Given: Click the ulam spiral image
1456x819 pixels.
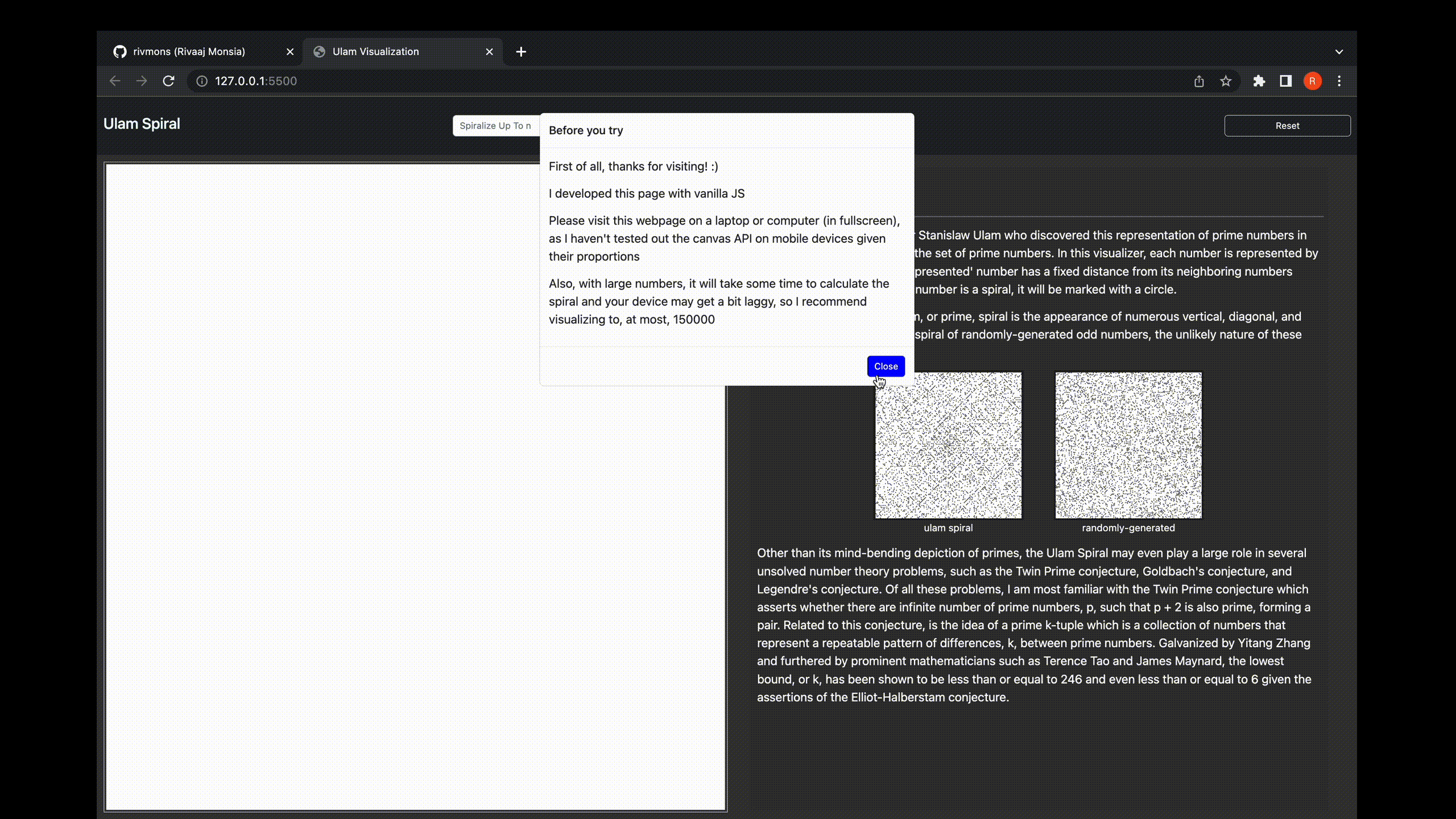Looking at the screenshot, I should [x=948, y=445].
